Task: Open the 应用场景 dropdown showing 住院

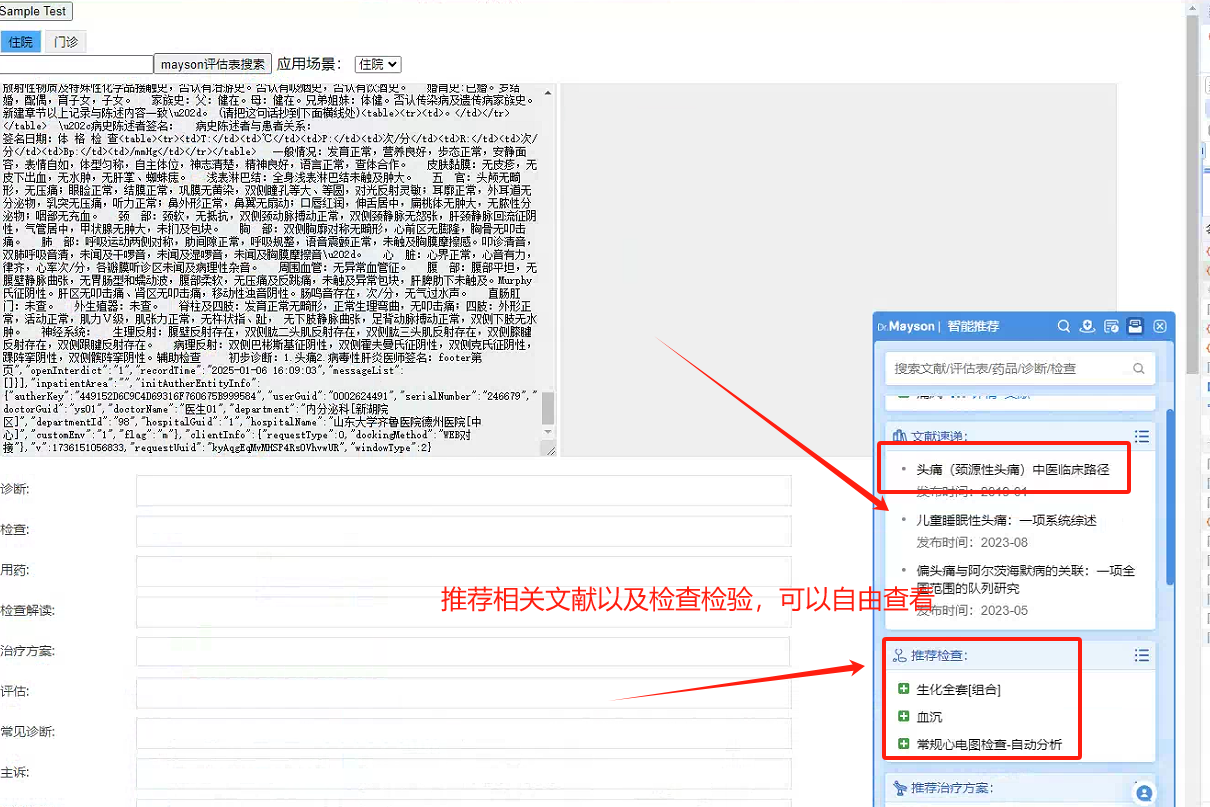Action: coord(378,64)
